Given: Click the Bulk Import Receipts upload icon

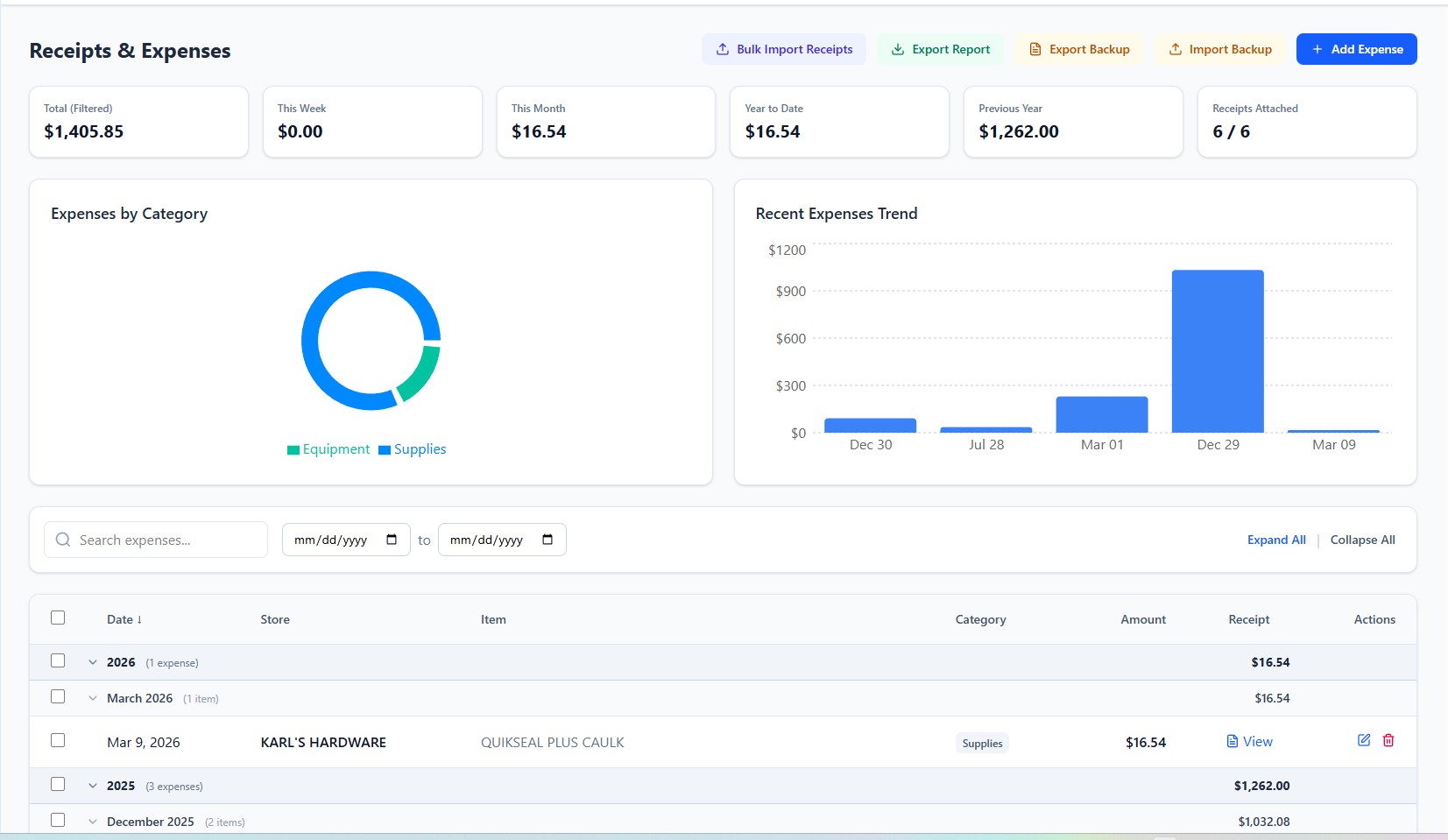Looking at the screenshot, I should pos(722,49).
